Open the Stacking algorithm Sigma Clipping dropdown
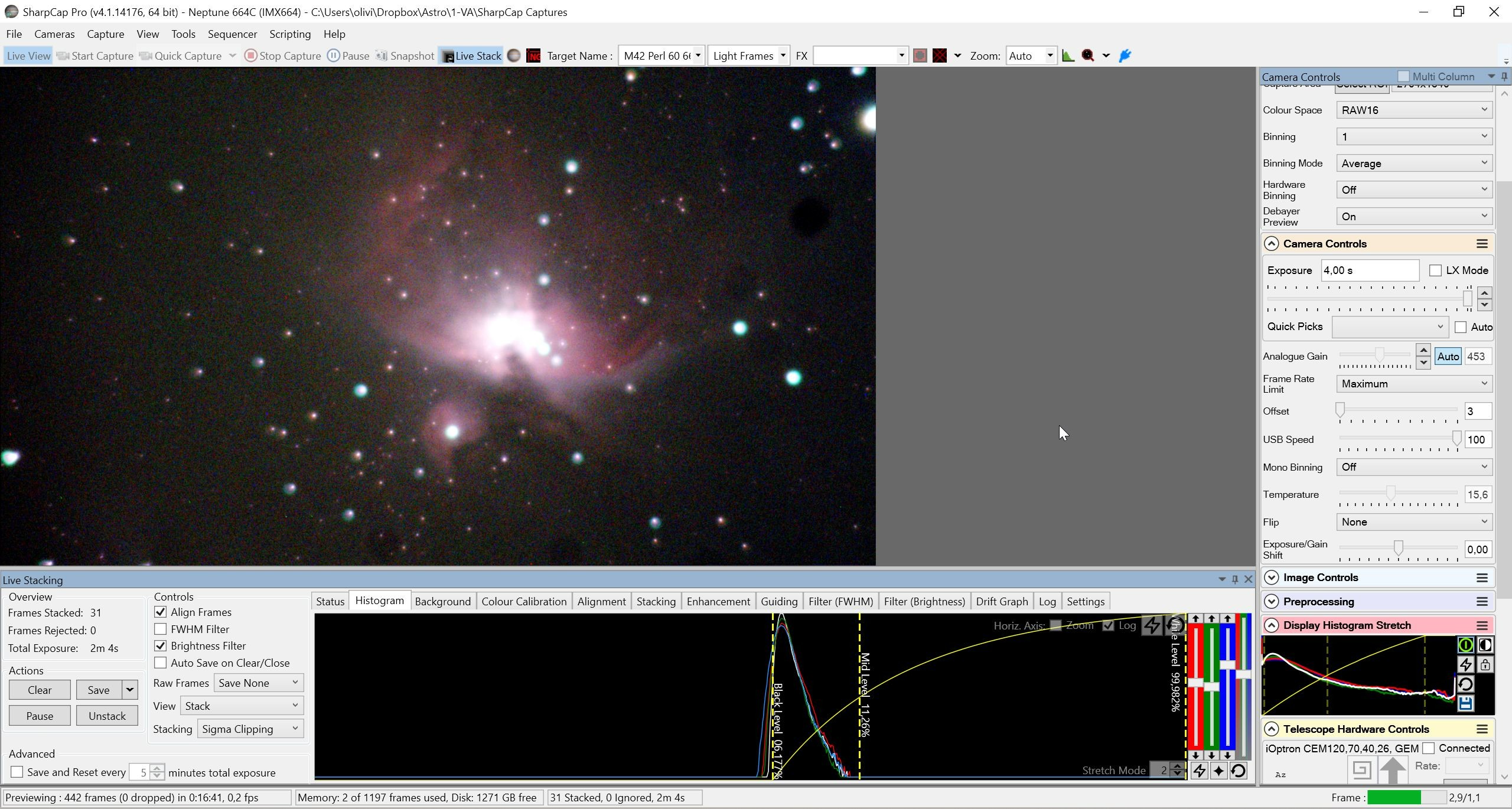The height and width of the screenshot is (809, 1512). pyautogui.click(x=250, y=729)
